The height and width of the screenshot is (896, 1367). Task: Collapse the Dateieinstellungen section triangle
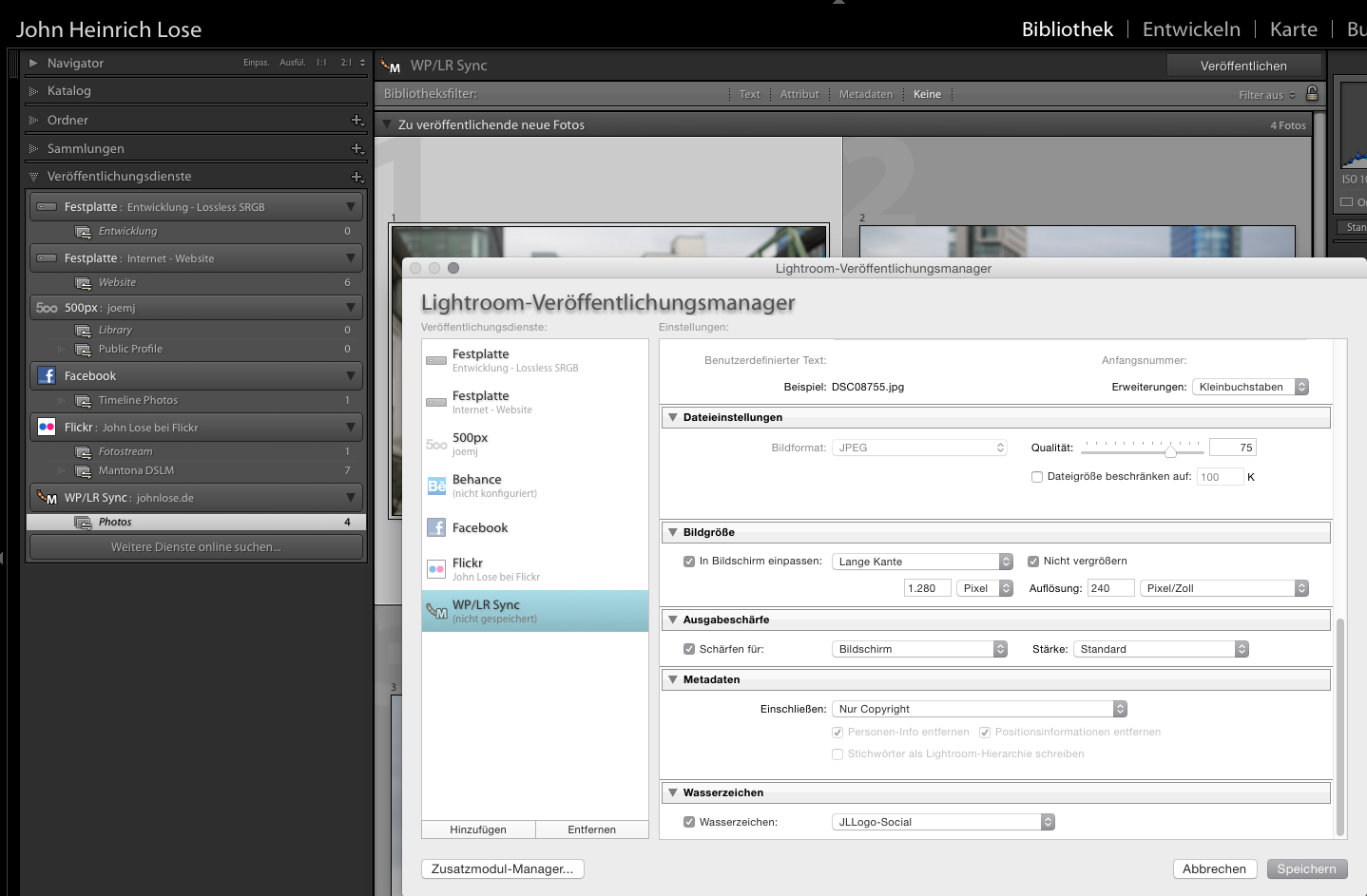pyautogui.click(x=673, y=417)
